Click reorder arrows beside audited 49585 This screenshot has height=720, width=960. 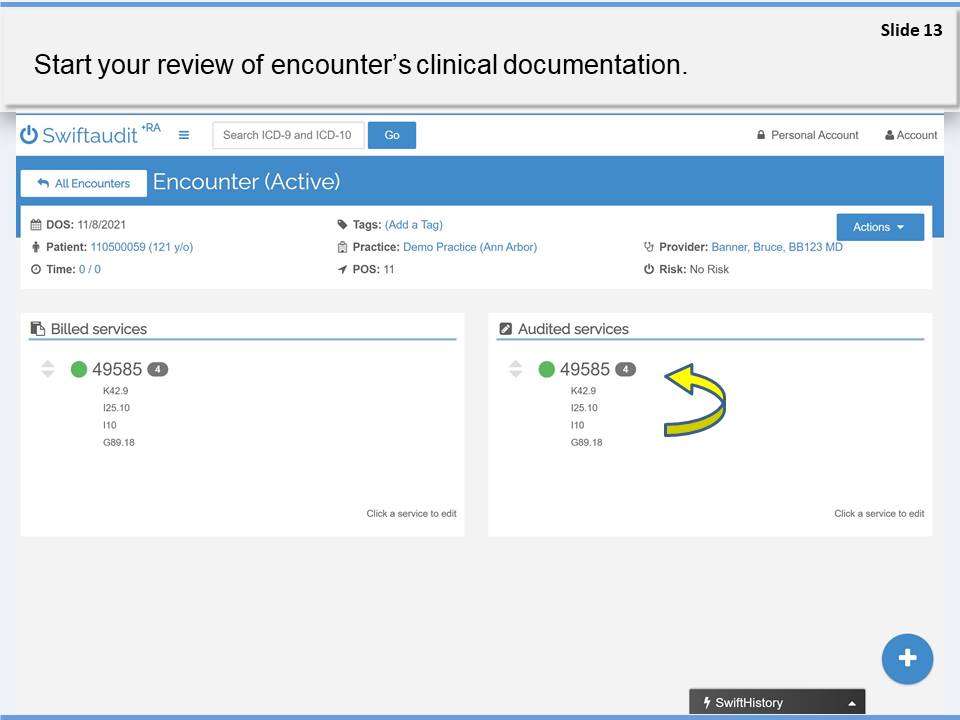point(515,369)
